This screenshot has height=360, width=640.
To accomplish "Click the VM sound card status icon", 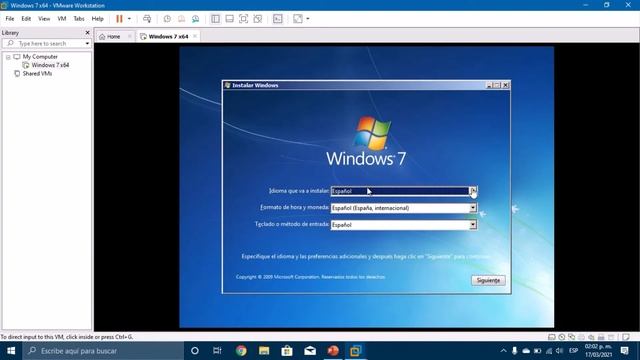I will click(x=591, y=337).
